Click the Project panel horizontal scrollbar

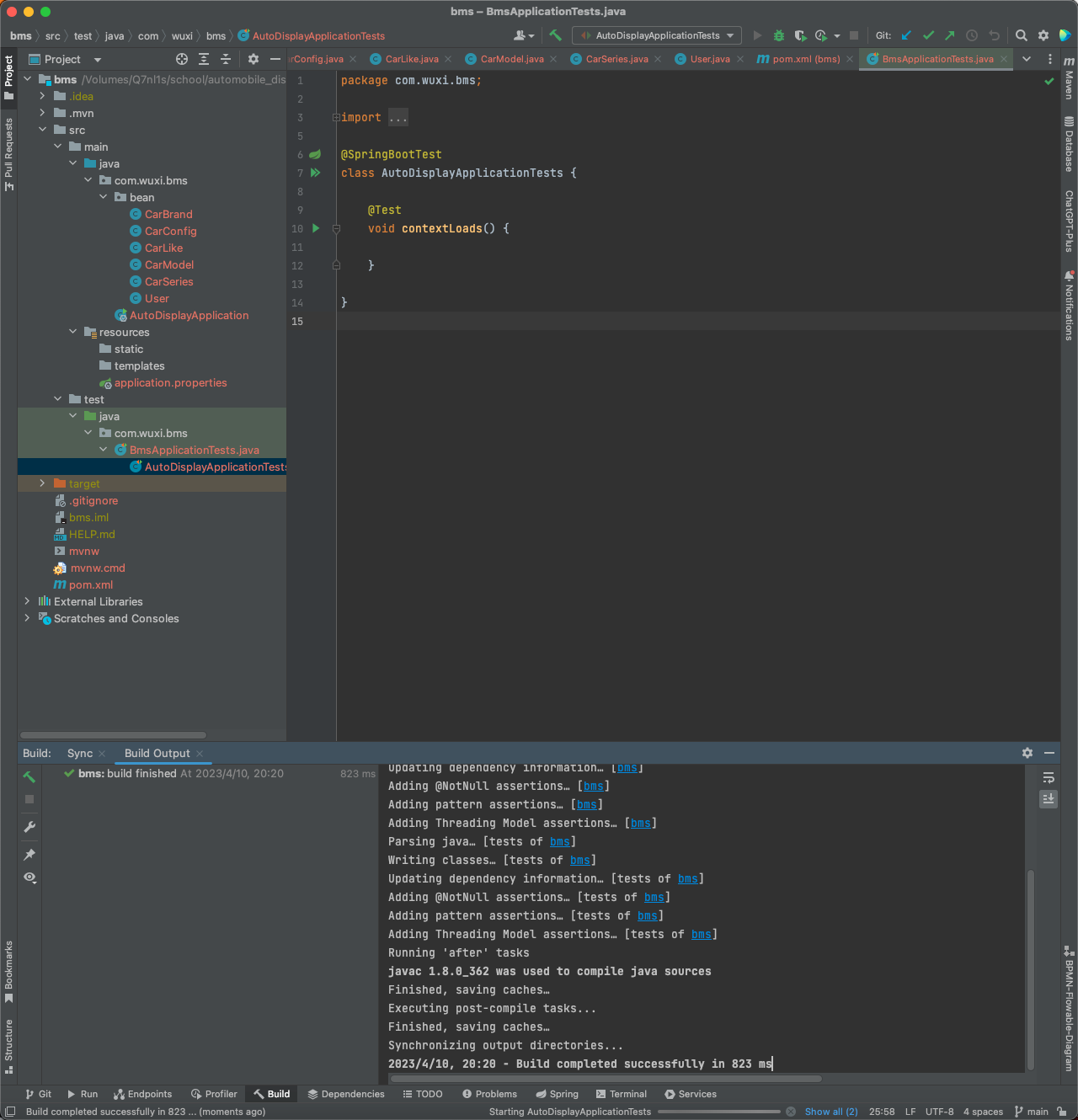coord(113,735)
